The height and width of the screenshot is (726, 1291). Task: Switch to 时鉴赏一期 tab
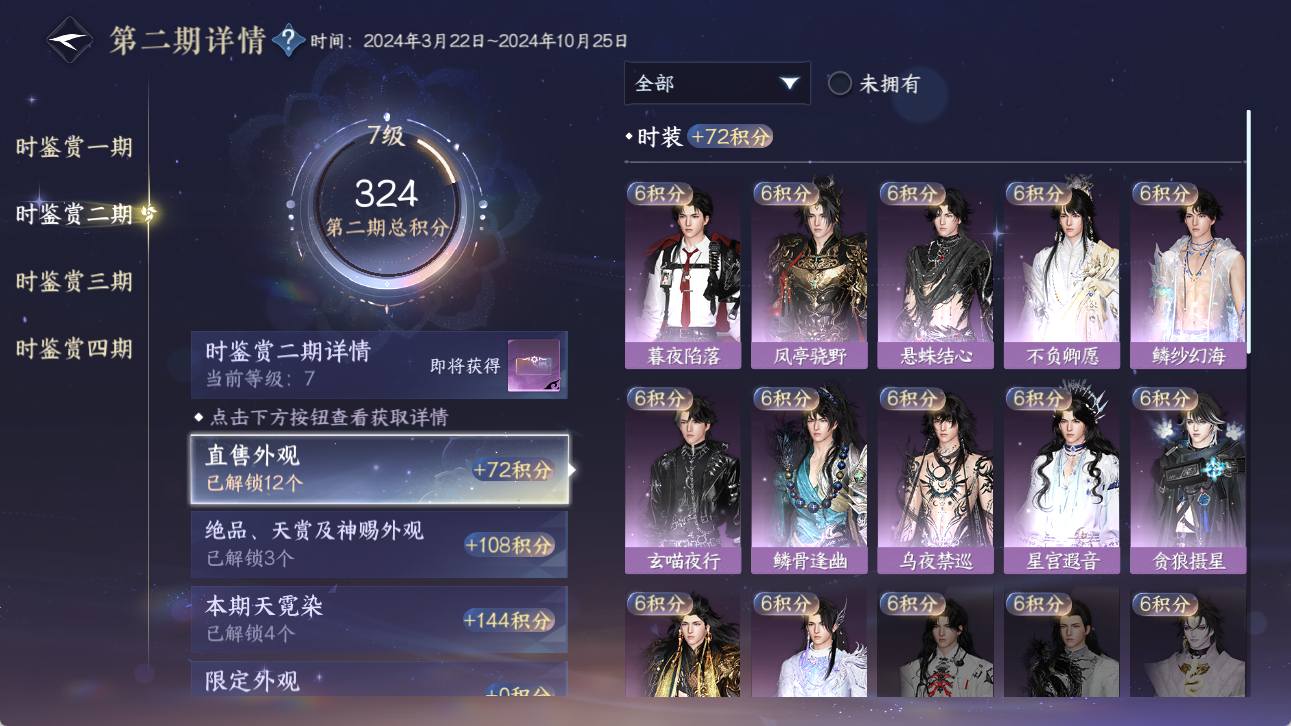click(74, 147)
